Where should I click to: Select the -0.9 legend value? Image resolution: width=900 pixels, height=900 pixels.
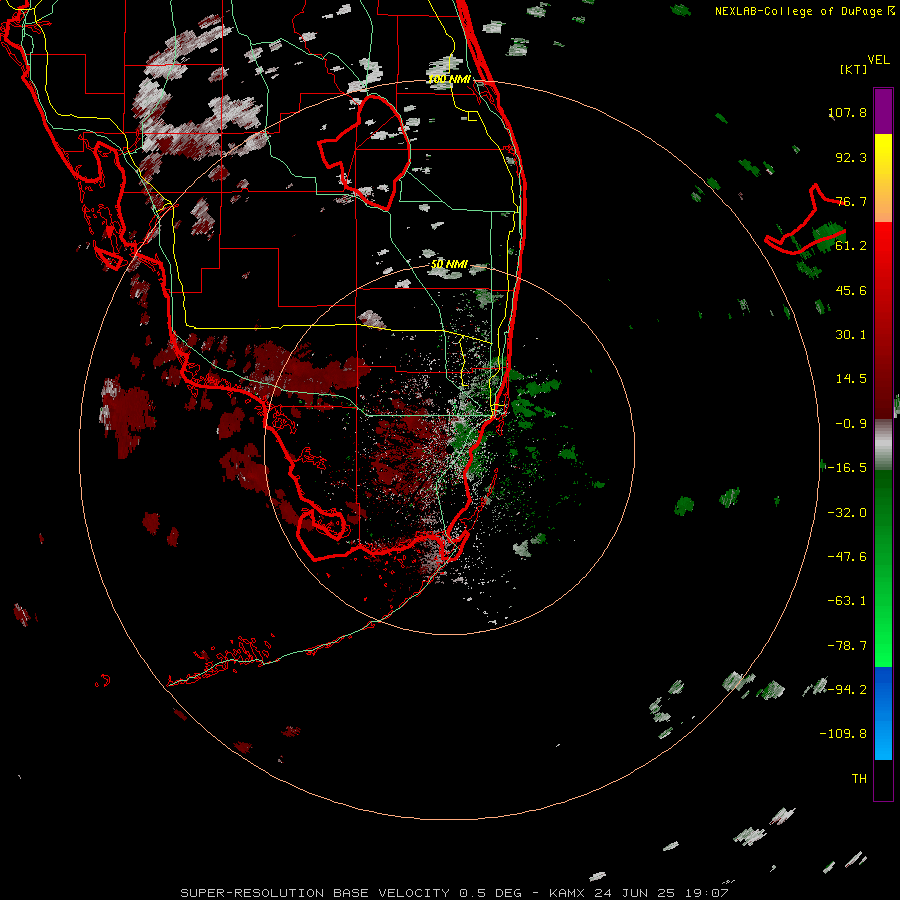(x=851, y=424)
